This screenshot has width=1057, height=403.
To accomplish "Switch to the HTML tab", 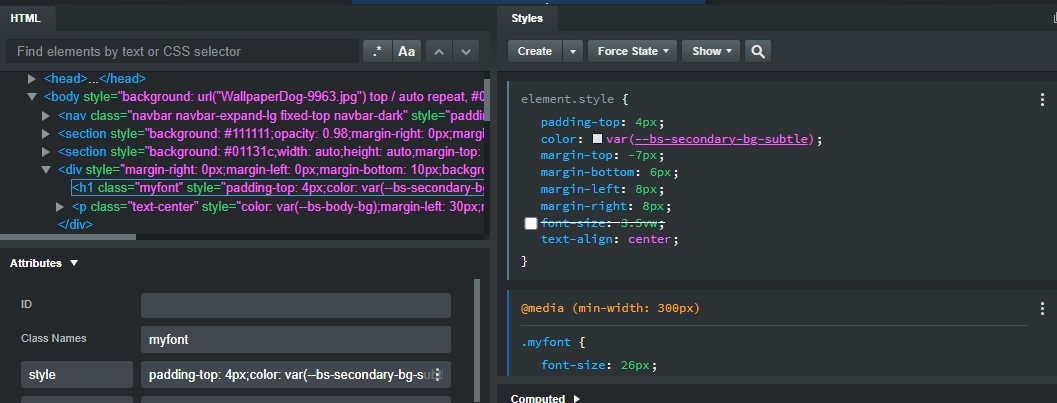I will click(25, 17).
